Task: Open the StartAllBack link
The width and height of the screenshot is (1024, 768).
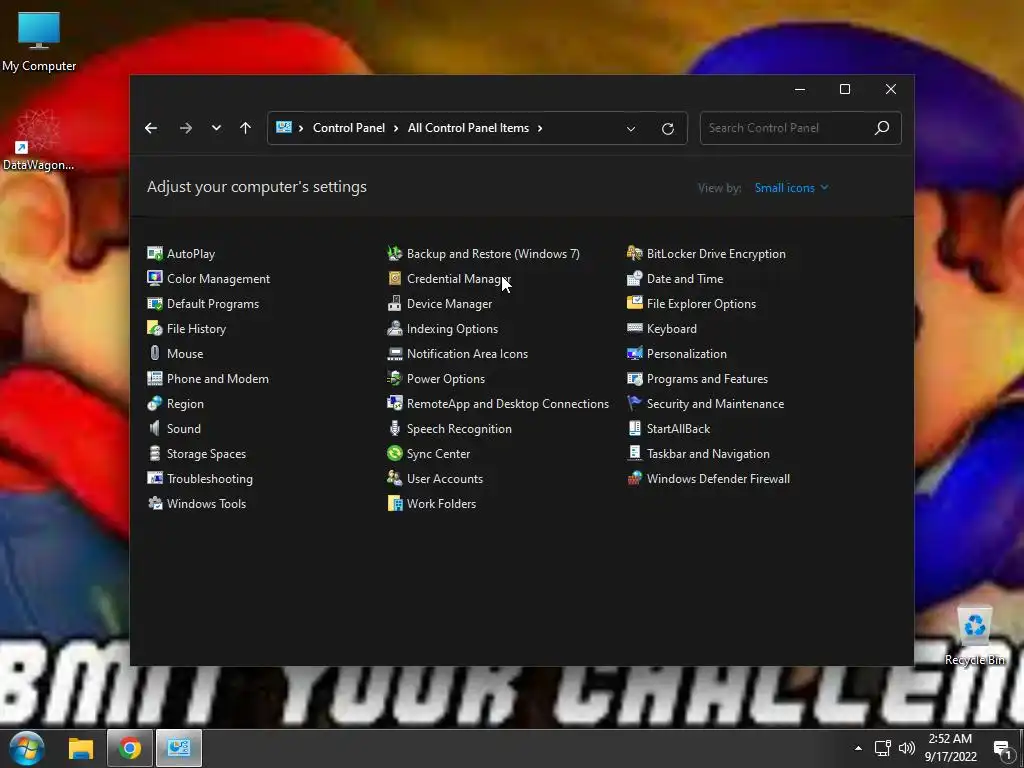Action: (678, 428)
